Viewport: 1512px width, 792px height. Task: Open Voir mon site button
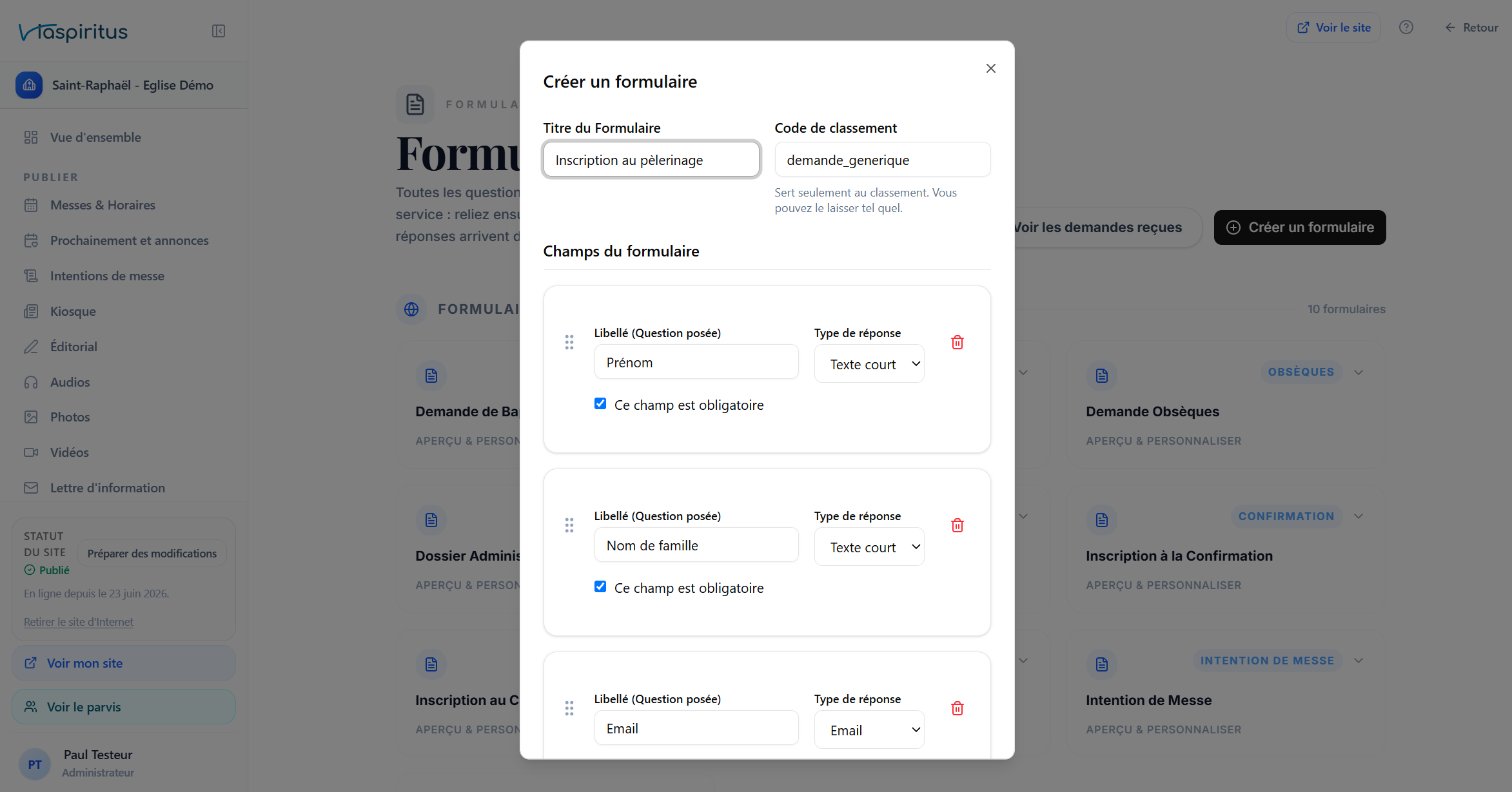pyautogui.click(x=124, y=663)
